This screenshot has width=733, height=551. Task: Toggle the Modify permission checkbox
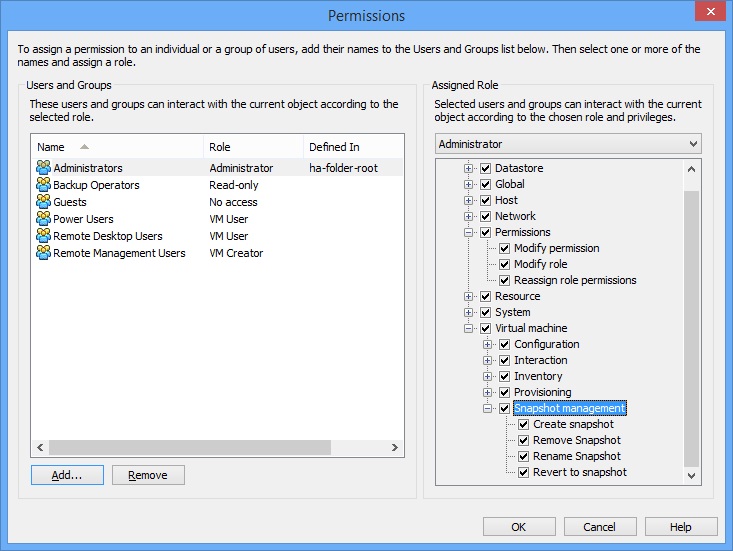point(505,248)
